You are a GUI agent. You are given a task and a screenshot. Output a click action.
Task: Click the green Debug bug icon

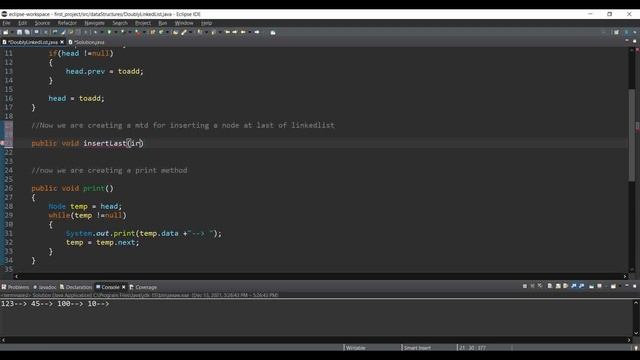109,32
